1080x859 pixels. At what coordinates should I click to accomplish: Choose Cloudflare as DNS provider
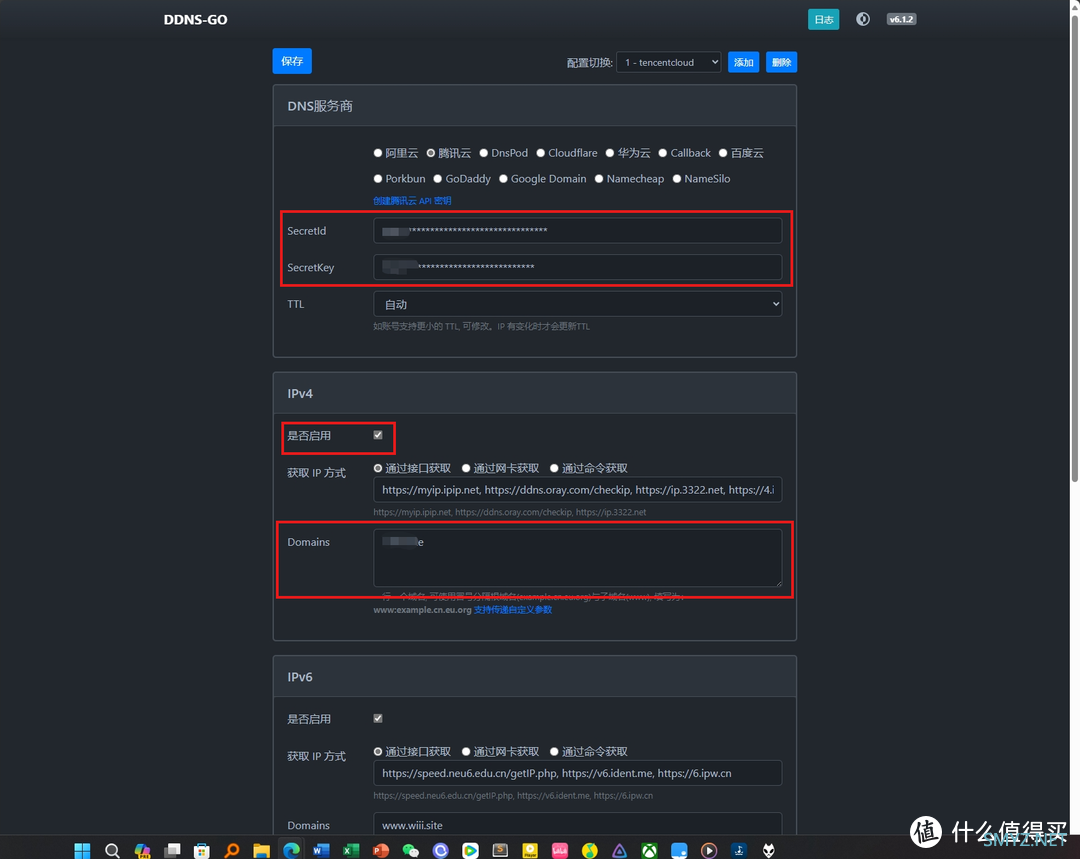click(541, 153)
